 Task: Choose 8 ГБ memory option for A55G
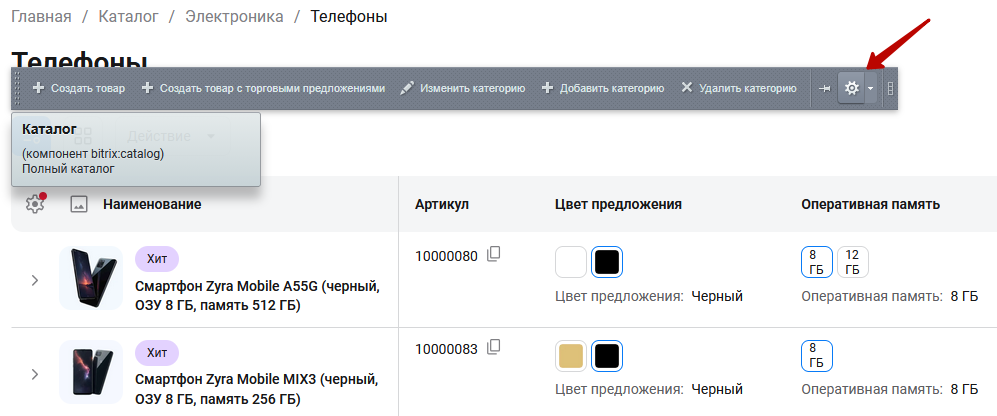[x=816, y=262]
